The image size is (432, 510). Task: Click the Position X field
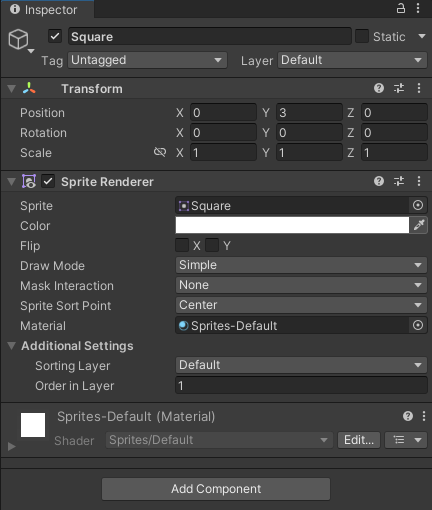223,113
